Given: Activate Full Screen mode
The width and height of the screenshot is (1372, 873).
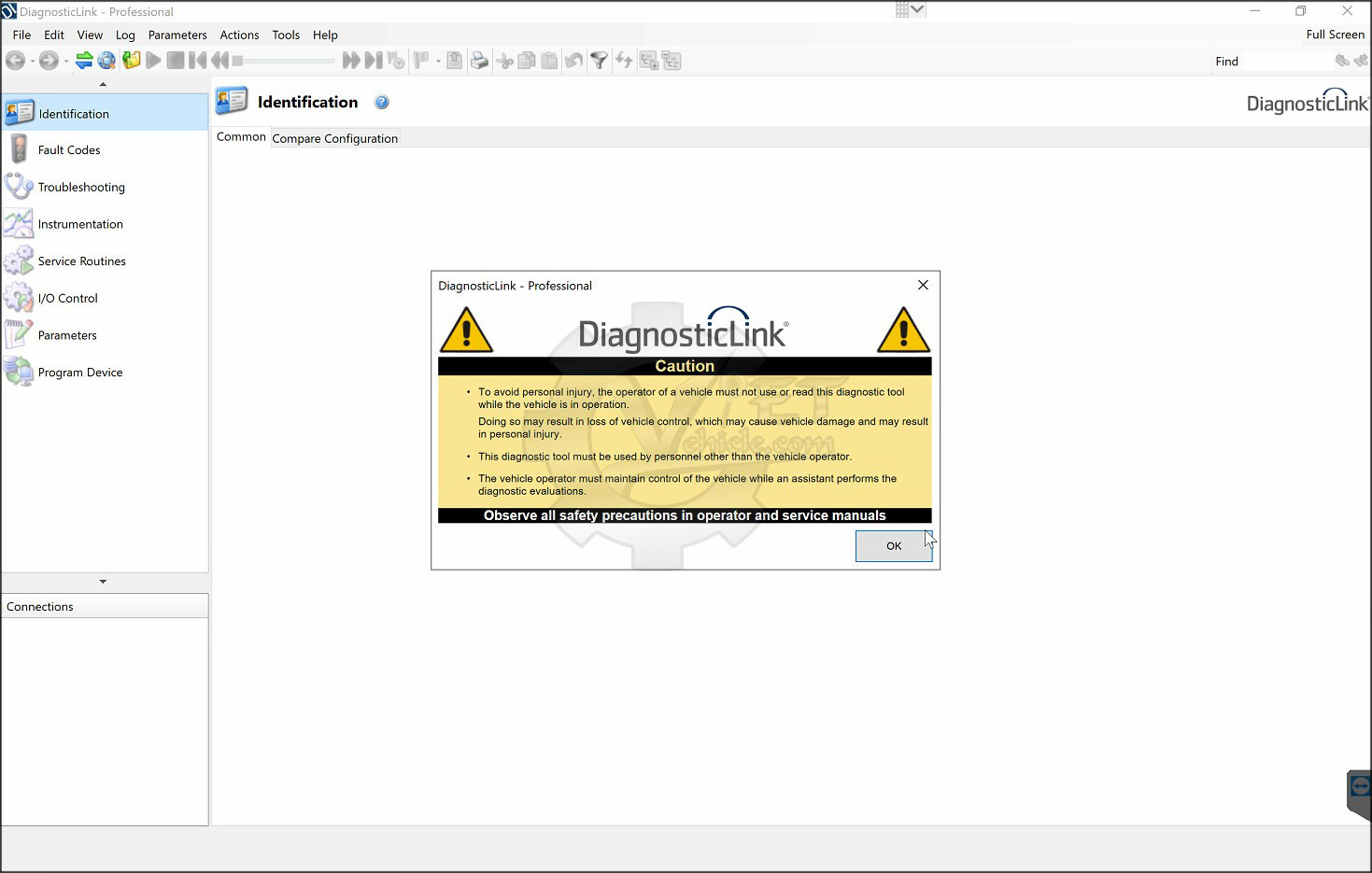Looking at the screenshot, I should coord(1335,34).
